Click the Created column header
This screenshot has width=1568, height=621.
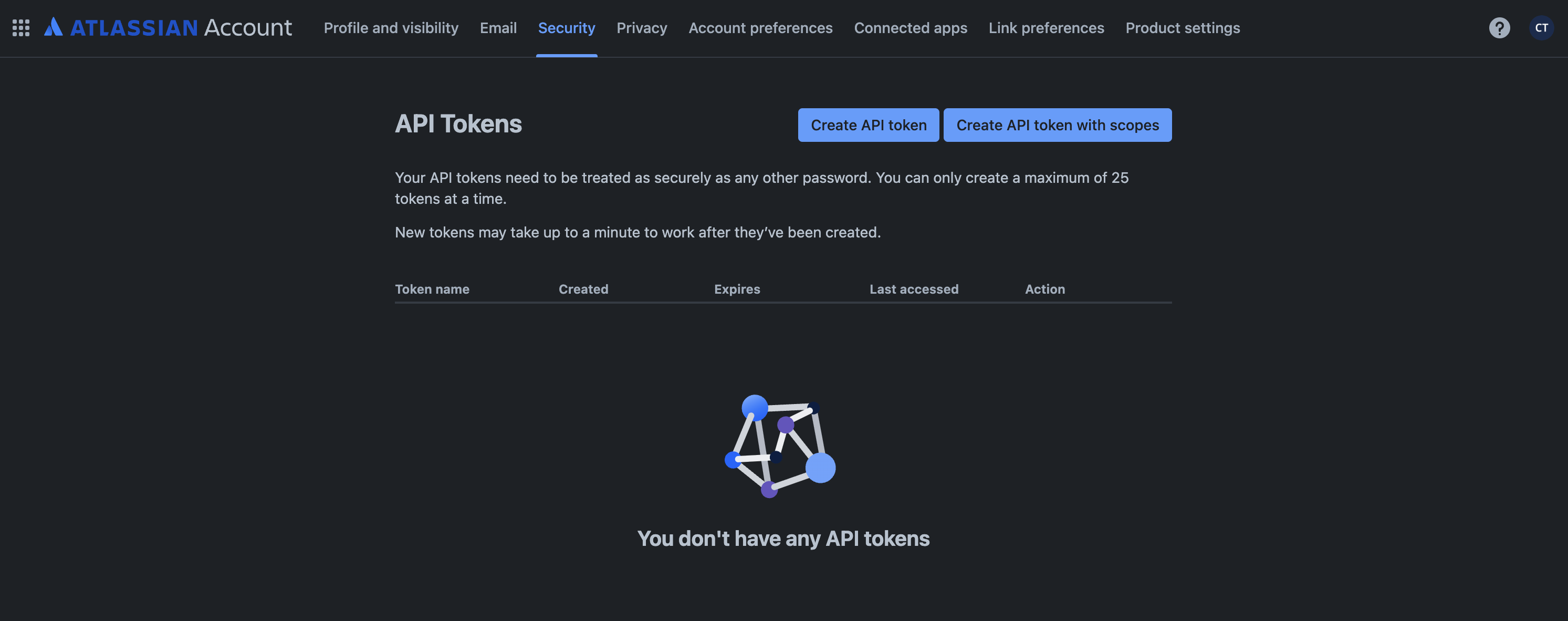(582, 289)
